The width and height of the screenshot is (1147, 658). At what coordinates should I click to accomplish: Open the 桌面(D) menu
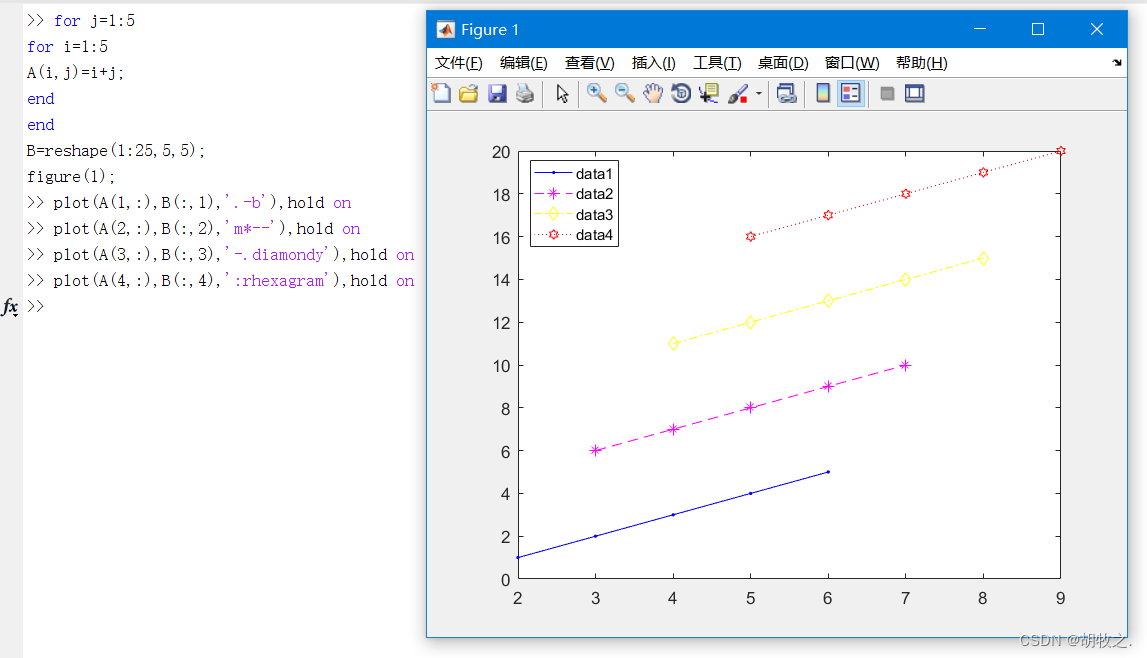tap(783, 63)
